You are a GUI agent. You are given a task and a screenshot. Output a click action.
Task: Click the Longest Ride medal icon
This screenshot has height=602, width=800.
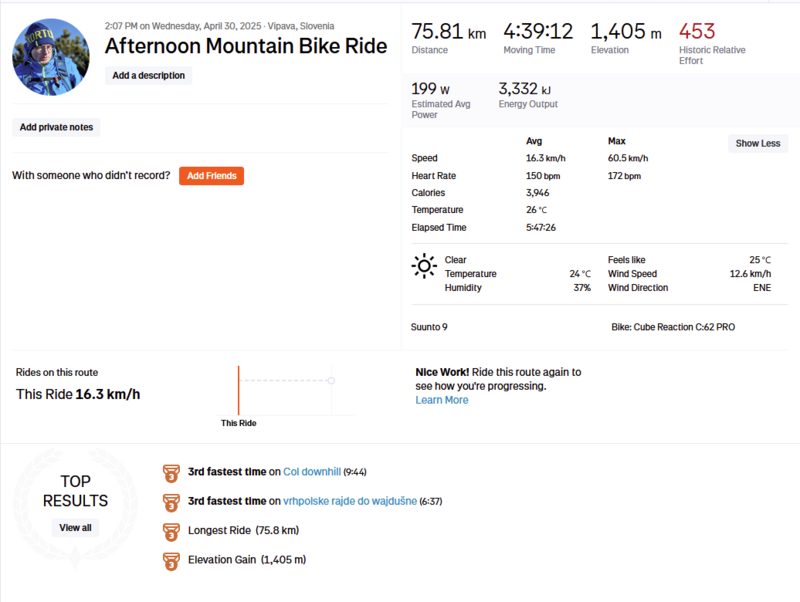coord(170,530)
